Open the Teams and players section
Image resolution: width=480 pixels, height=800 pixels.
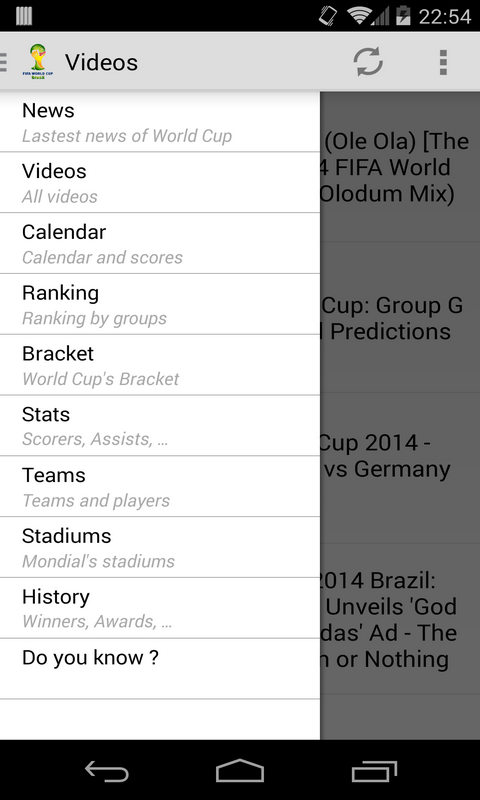click(x=160, y=486)
